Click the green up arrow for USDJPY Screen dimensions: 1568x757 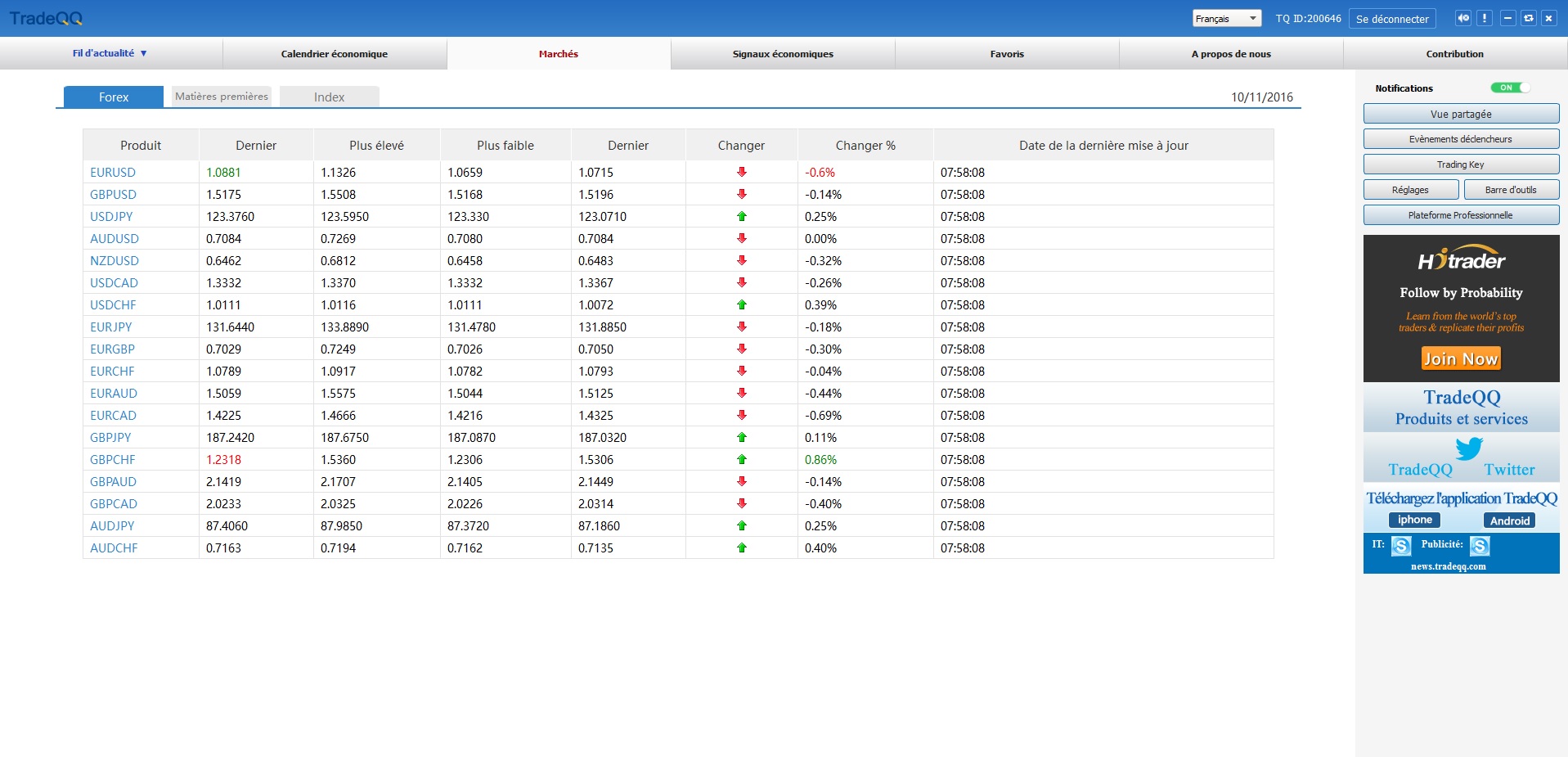(x=742, y=217)
